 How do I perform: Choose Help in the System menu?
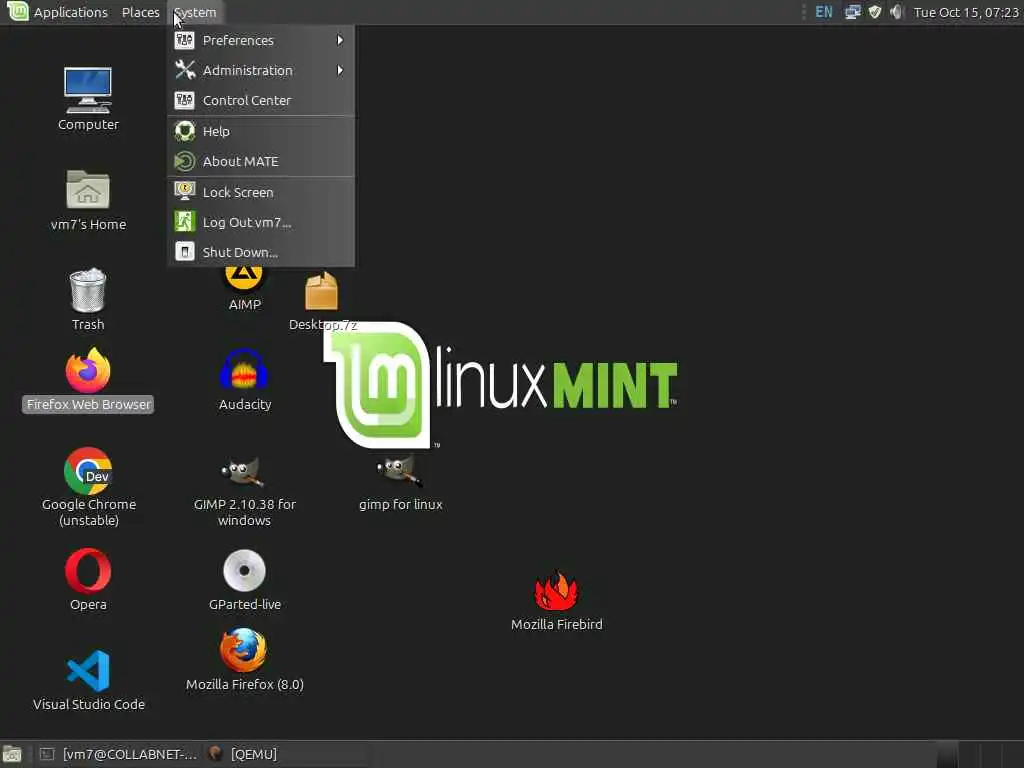click(x=261, y=131)
